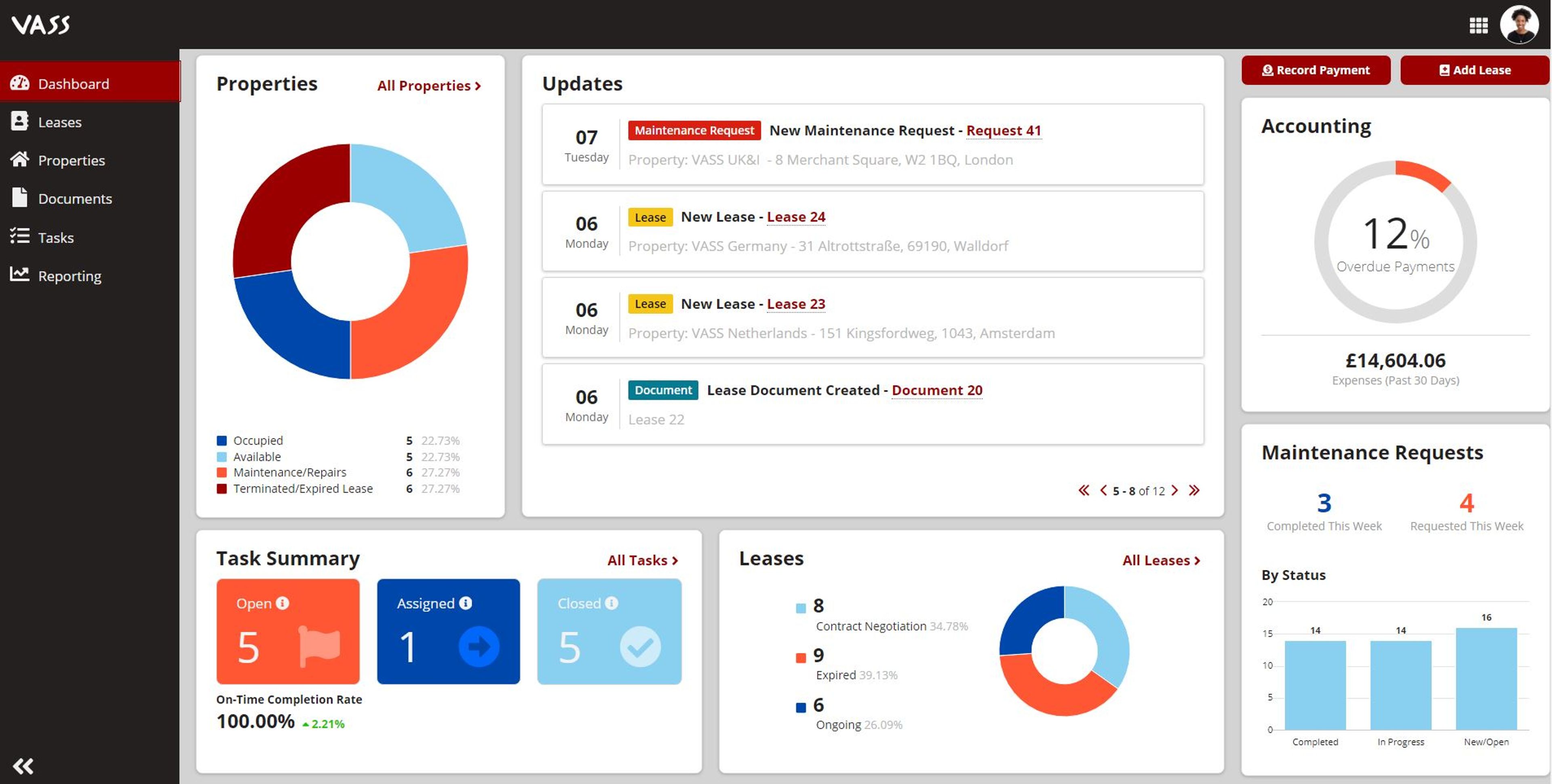
Task: Click the 12% Overdue Payments gauge
Action: coord(1395,242)
